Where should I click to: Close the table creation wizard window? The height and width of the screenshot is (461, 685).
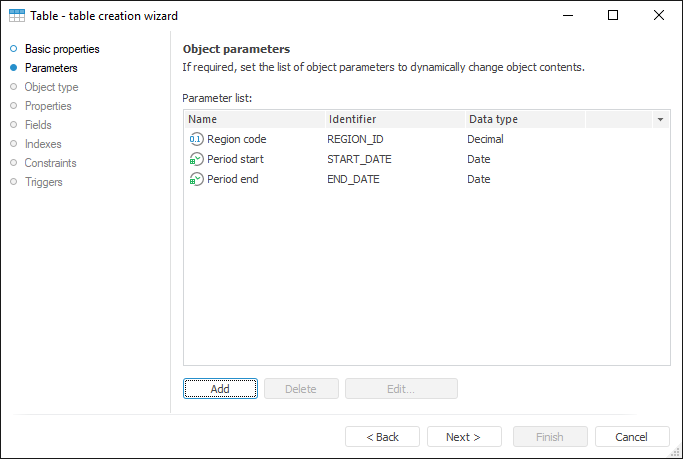click(658, 16)
